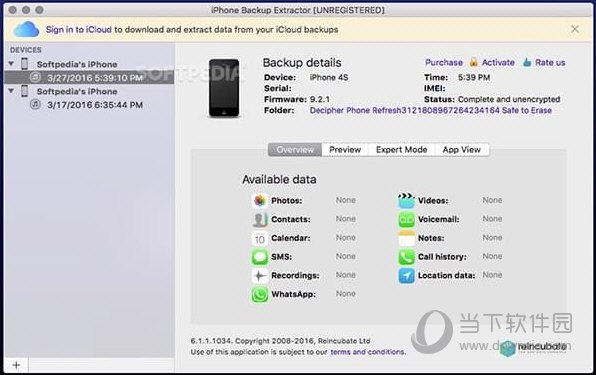This screenshot has width=596, height=375.
Task: Open the terms and conditions link
Action: tap(368, 352)
